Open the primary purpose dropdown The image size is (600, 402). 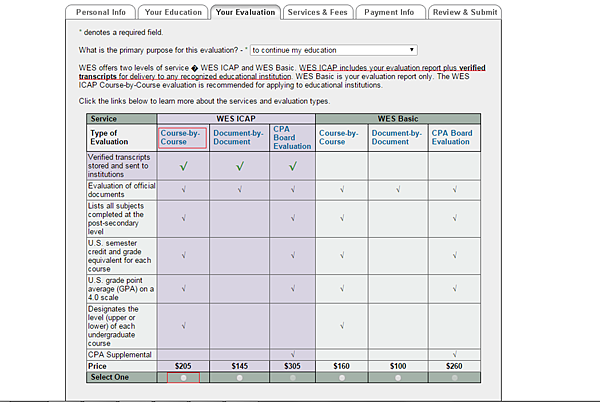334,50
